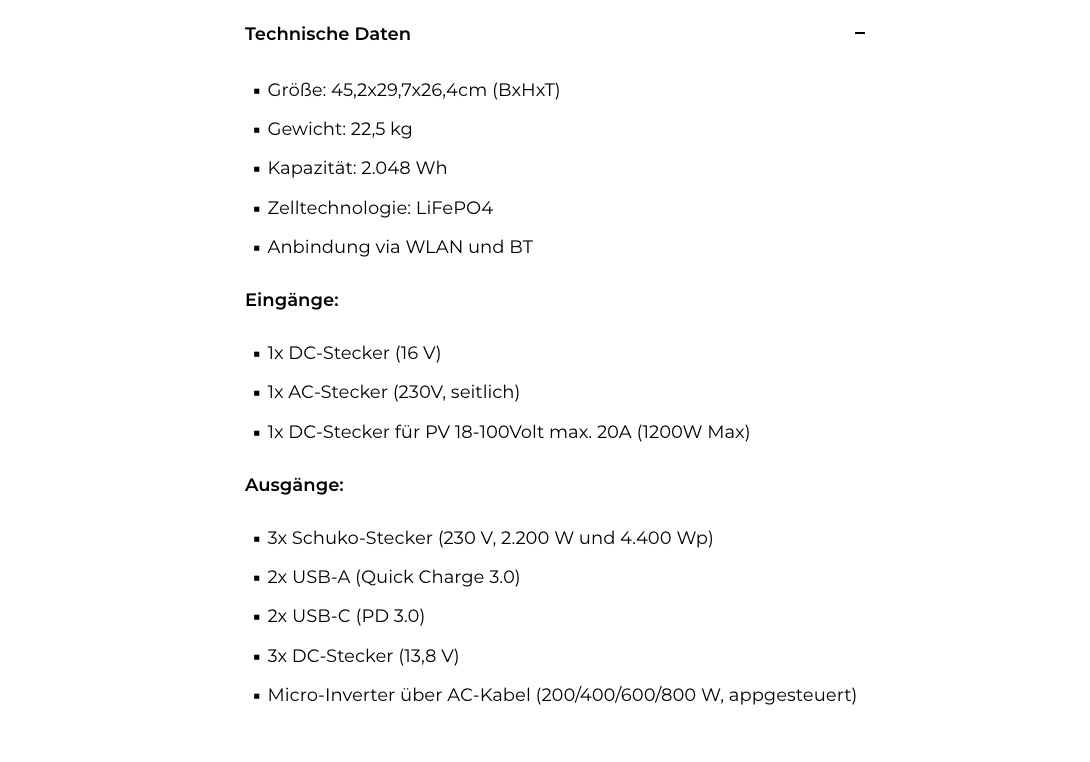Click the AC-Stecker (230V, seitlich) item

(x=393, y=392)
